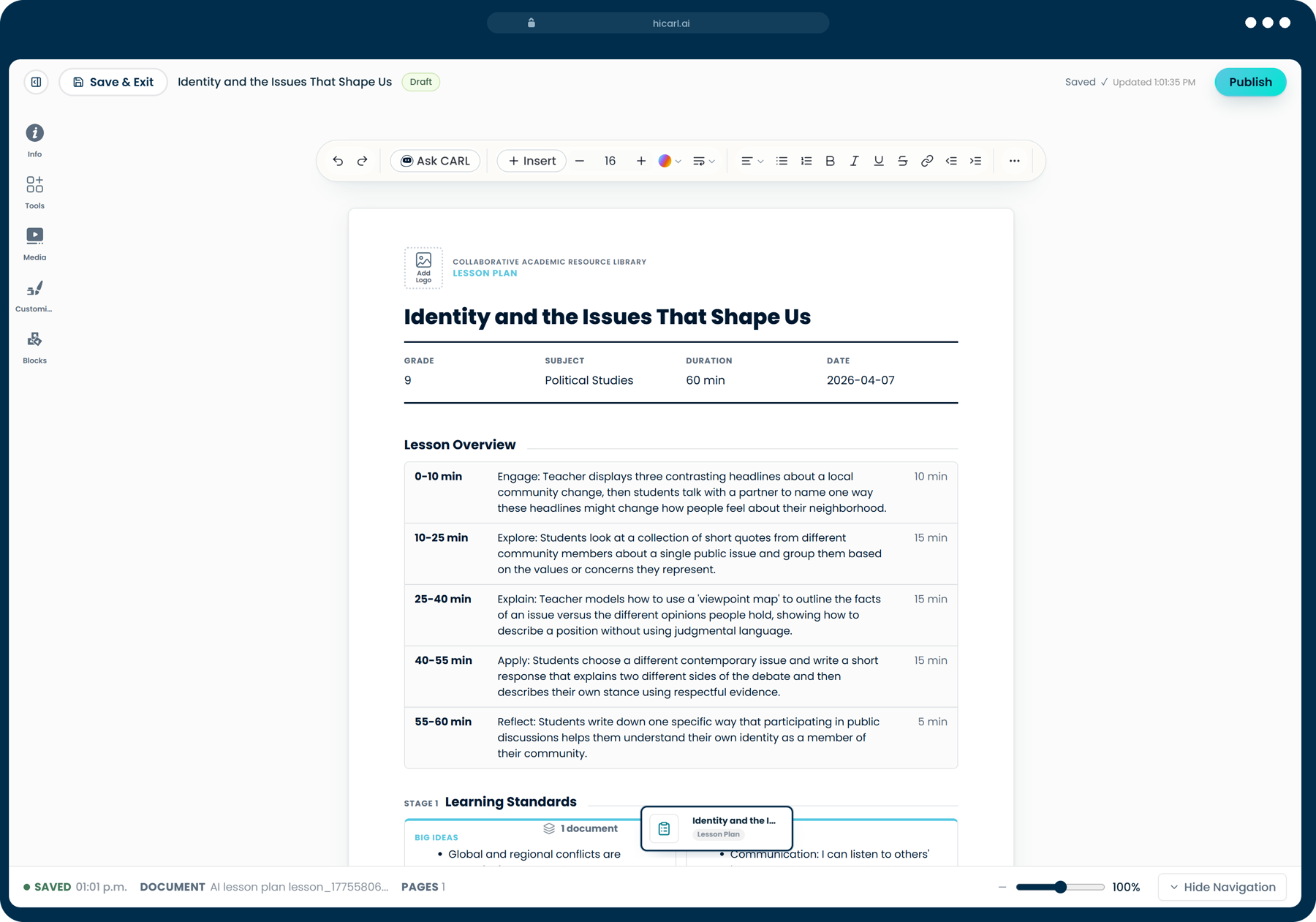Click Add Logo placeholder
The width and height of the screenshot is (1316, 922).
coord(423,268)
